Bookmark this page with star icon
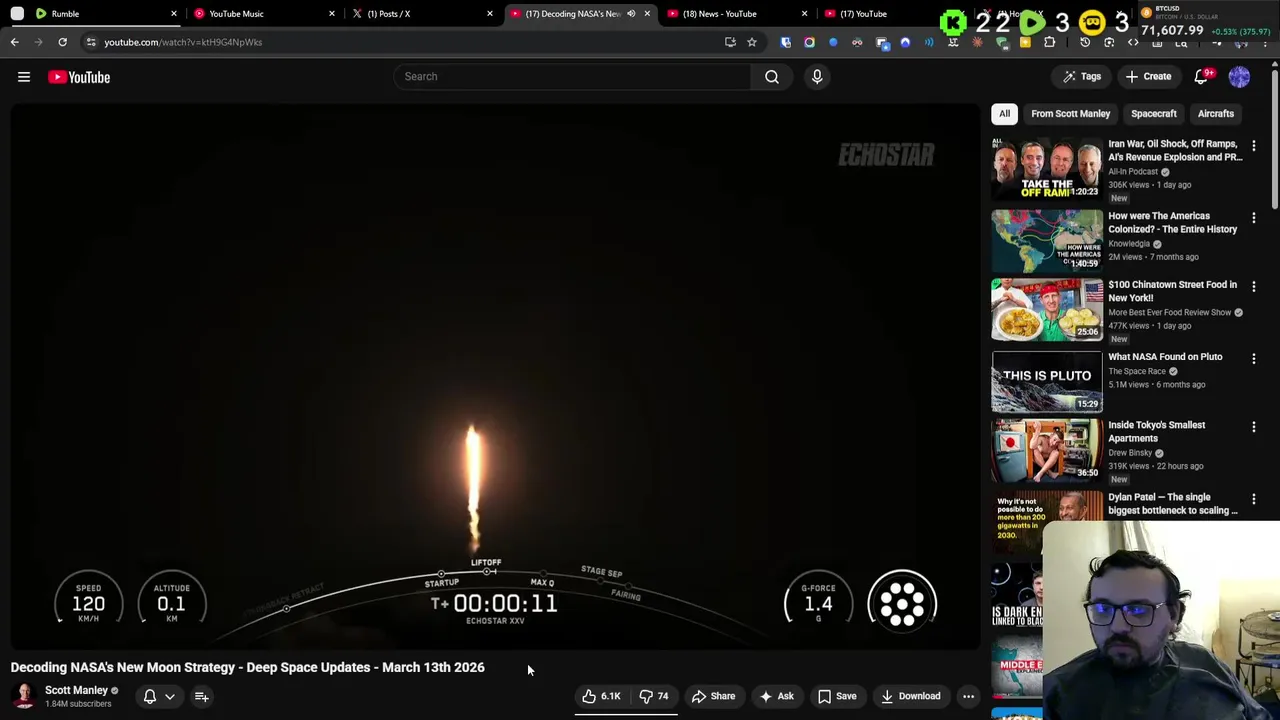Image resolution: width=1280 pixels, height=720 pixels. [752, 42]
